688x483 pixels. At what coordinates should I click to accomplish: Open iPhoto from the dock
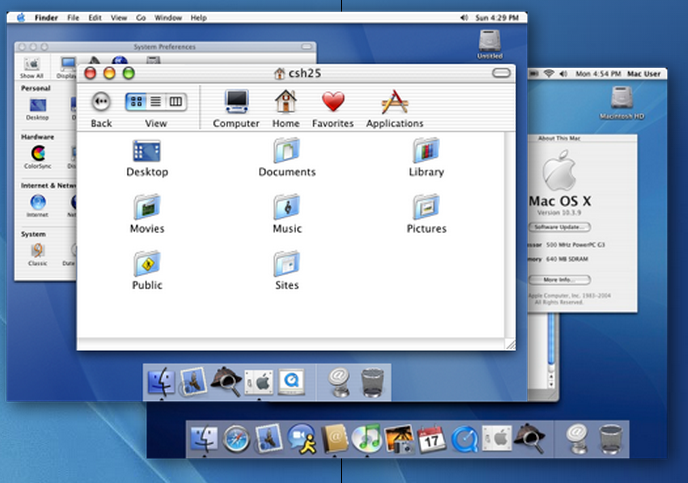click(399, 438)
